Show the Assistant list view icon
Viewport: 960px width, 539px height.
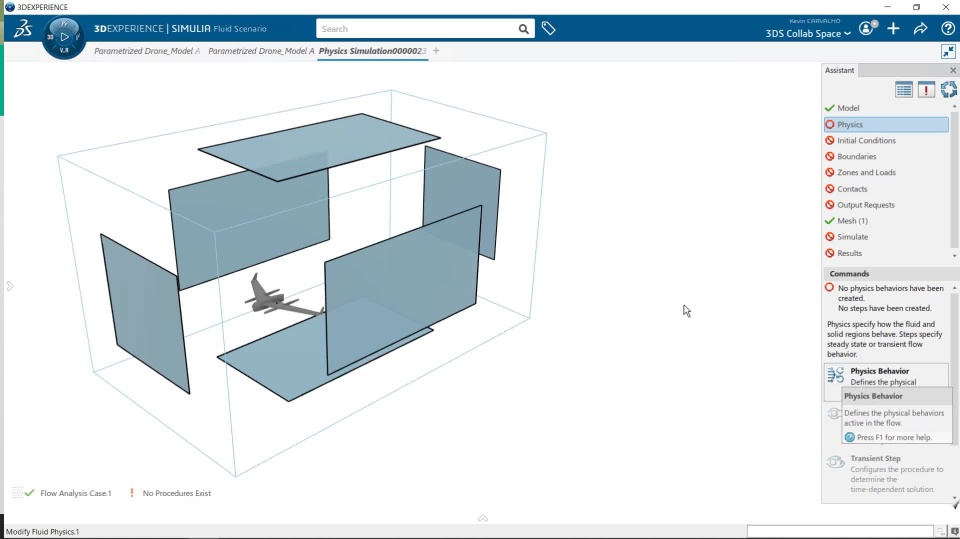click(x=904, y=89)
